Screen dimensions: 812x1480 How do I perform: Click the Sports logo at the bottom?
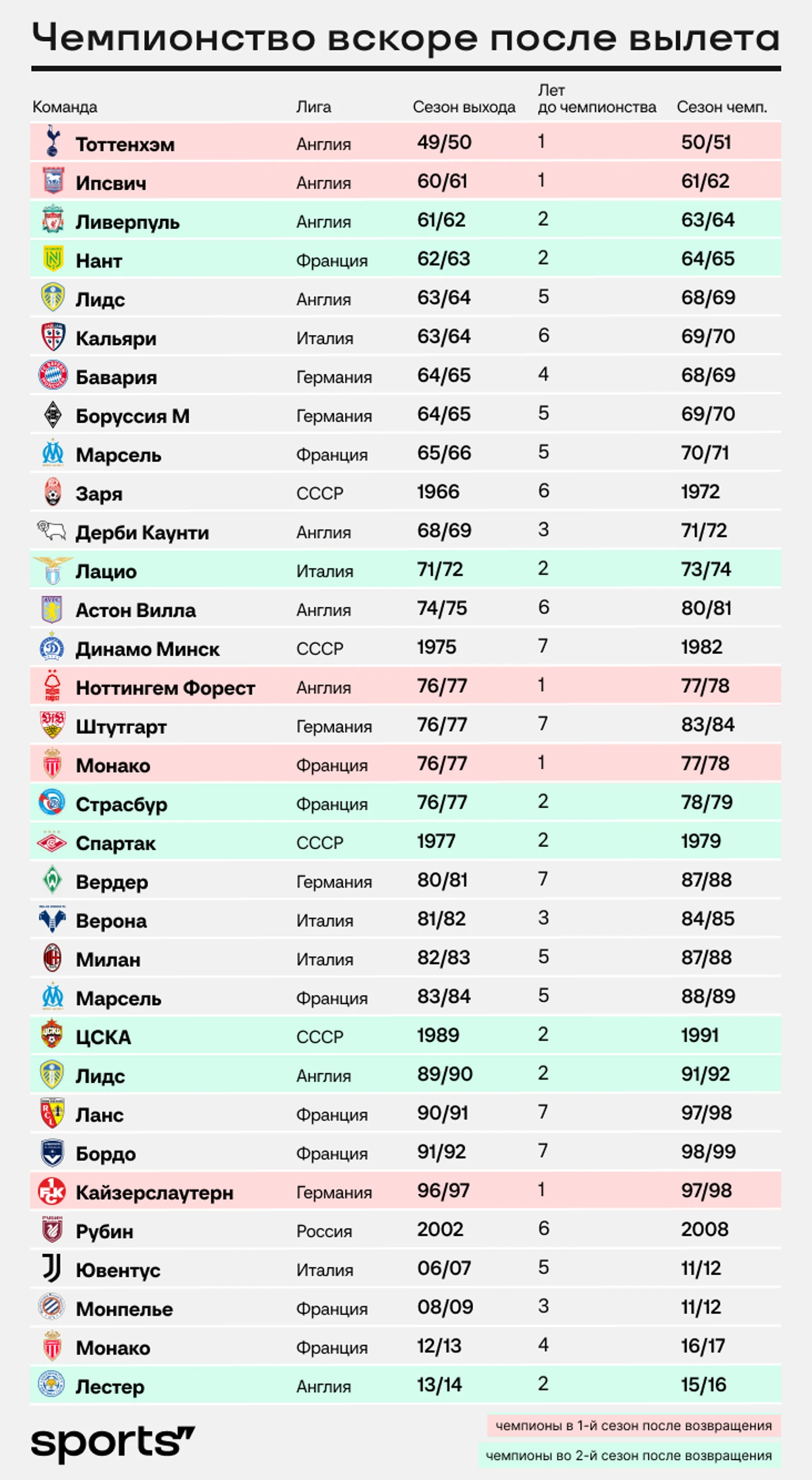[113, 1444]
